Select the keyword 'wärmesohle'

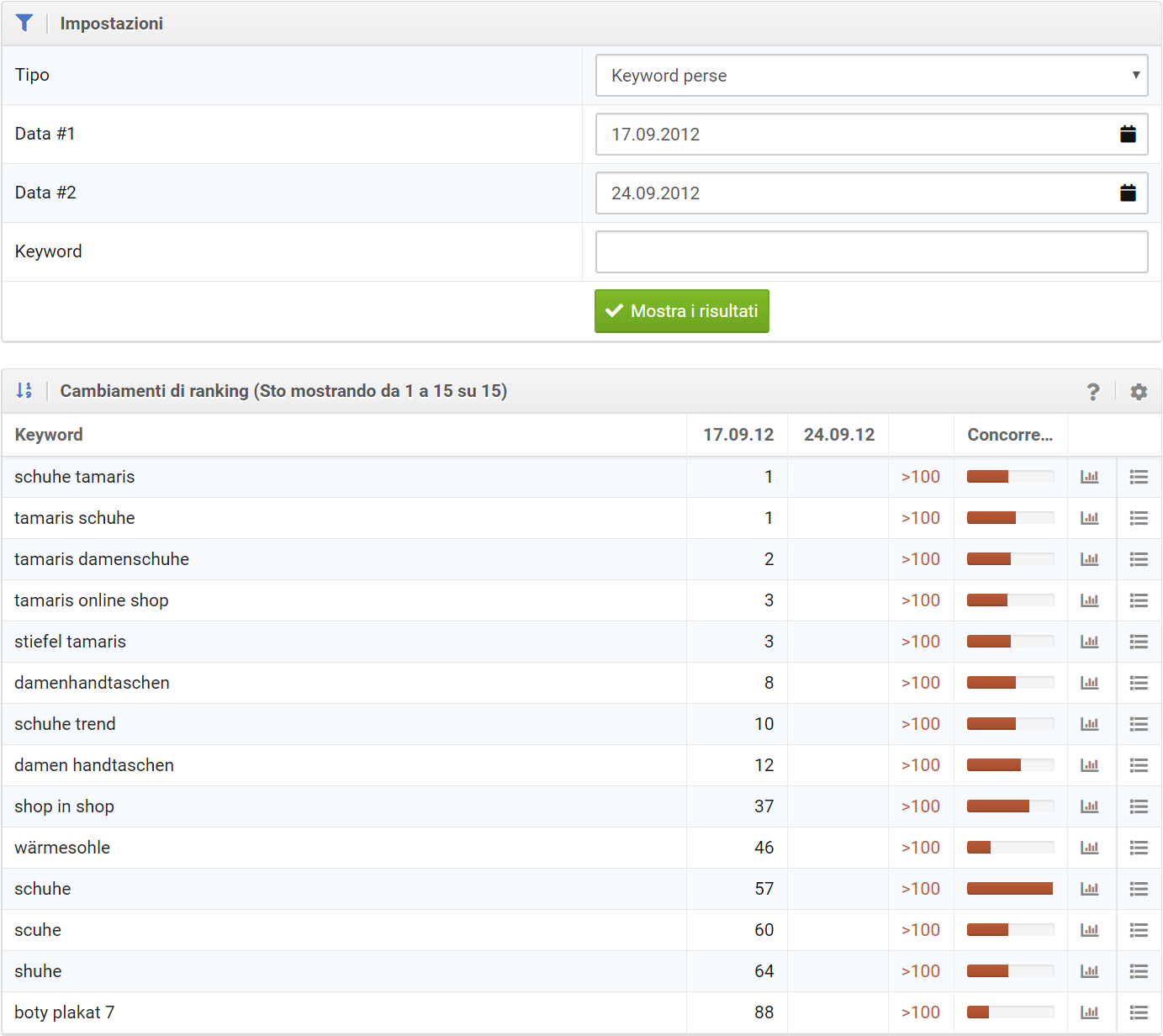[62, 848]
